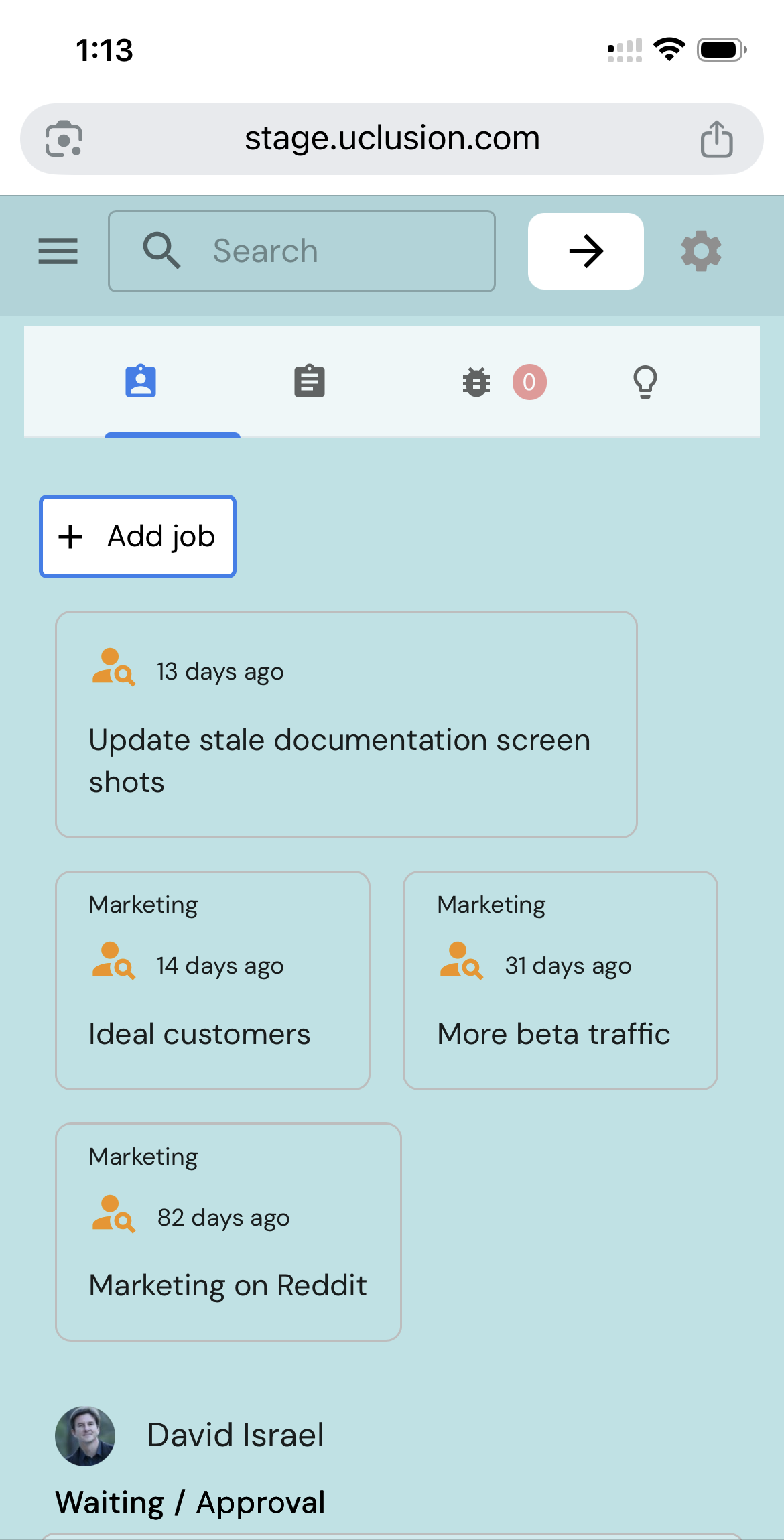The image size is (784, 1540).
Task: Tap the camera scan icon in address bar
Action: coord(64,139)
